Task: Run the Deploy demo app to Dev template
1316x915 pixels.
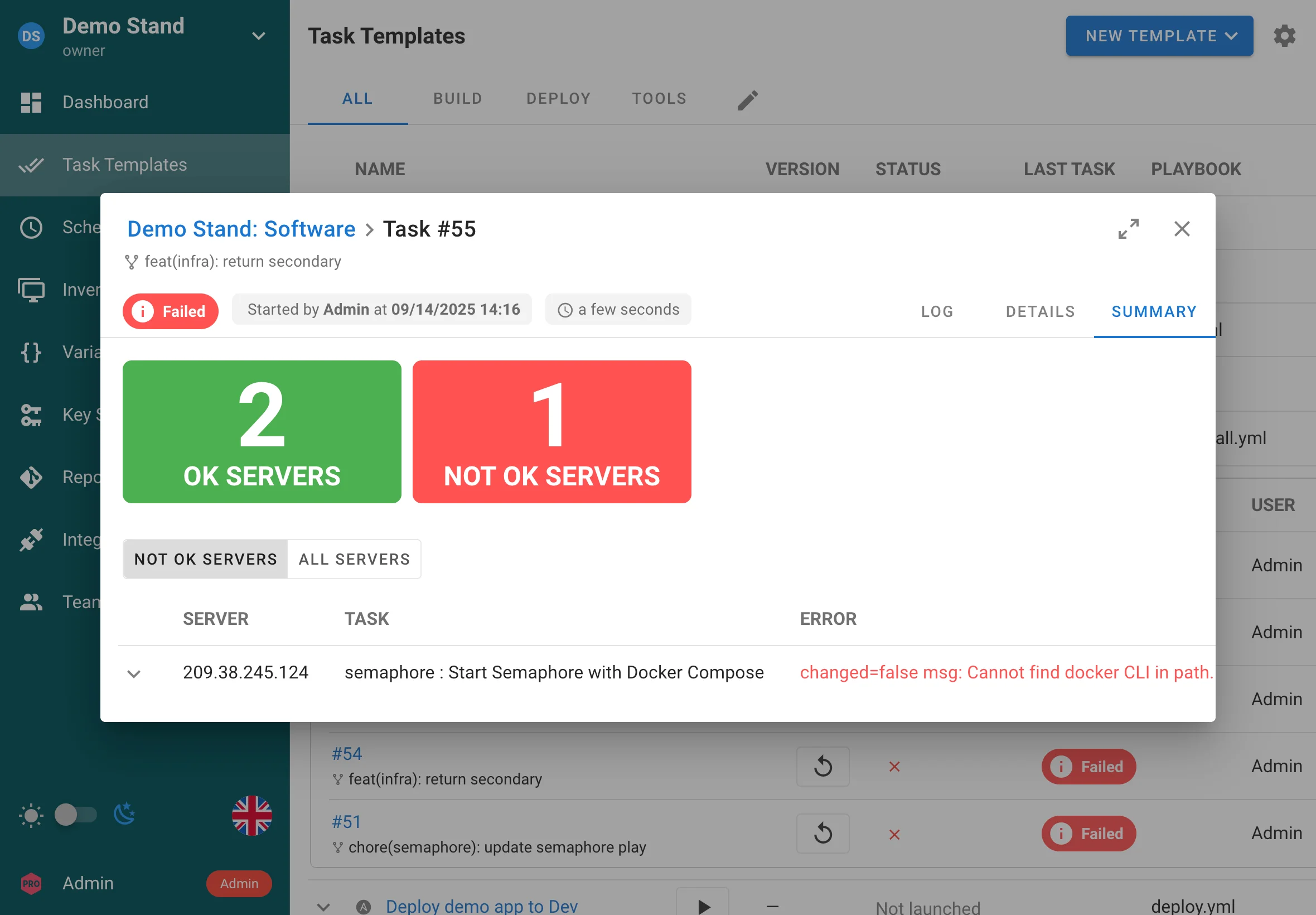Action: [703, 905]
